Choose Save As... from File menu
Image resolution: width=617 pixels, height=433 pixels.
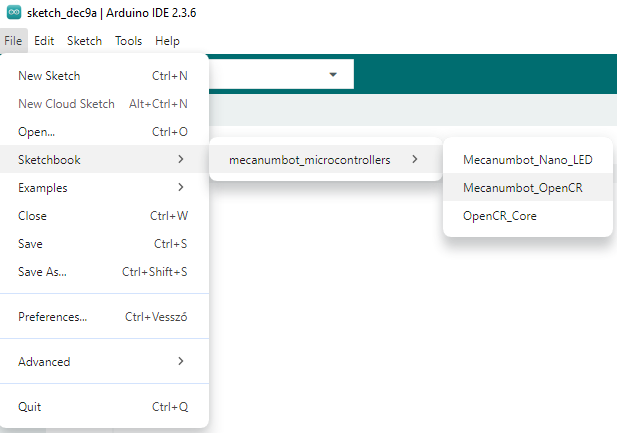(104, 272)
